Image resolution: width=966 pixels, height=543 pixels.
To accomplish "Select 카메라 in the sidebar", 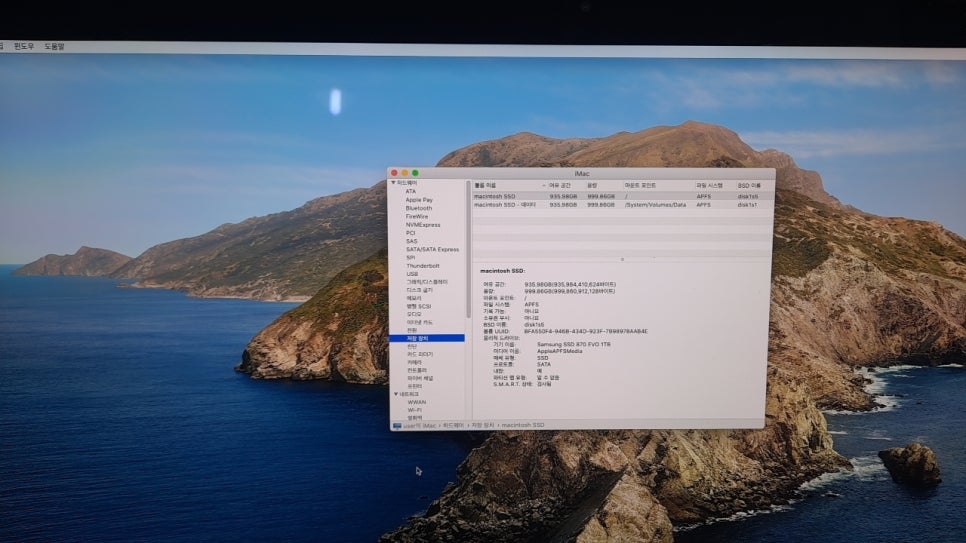I will [415, 362].
